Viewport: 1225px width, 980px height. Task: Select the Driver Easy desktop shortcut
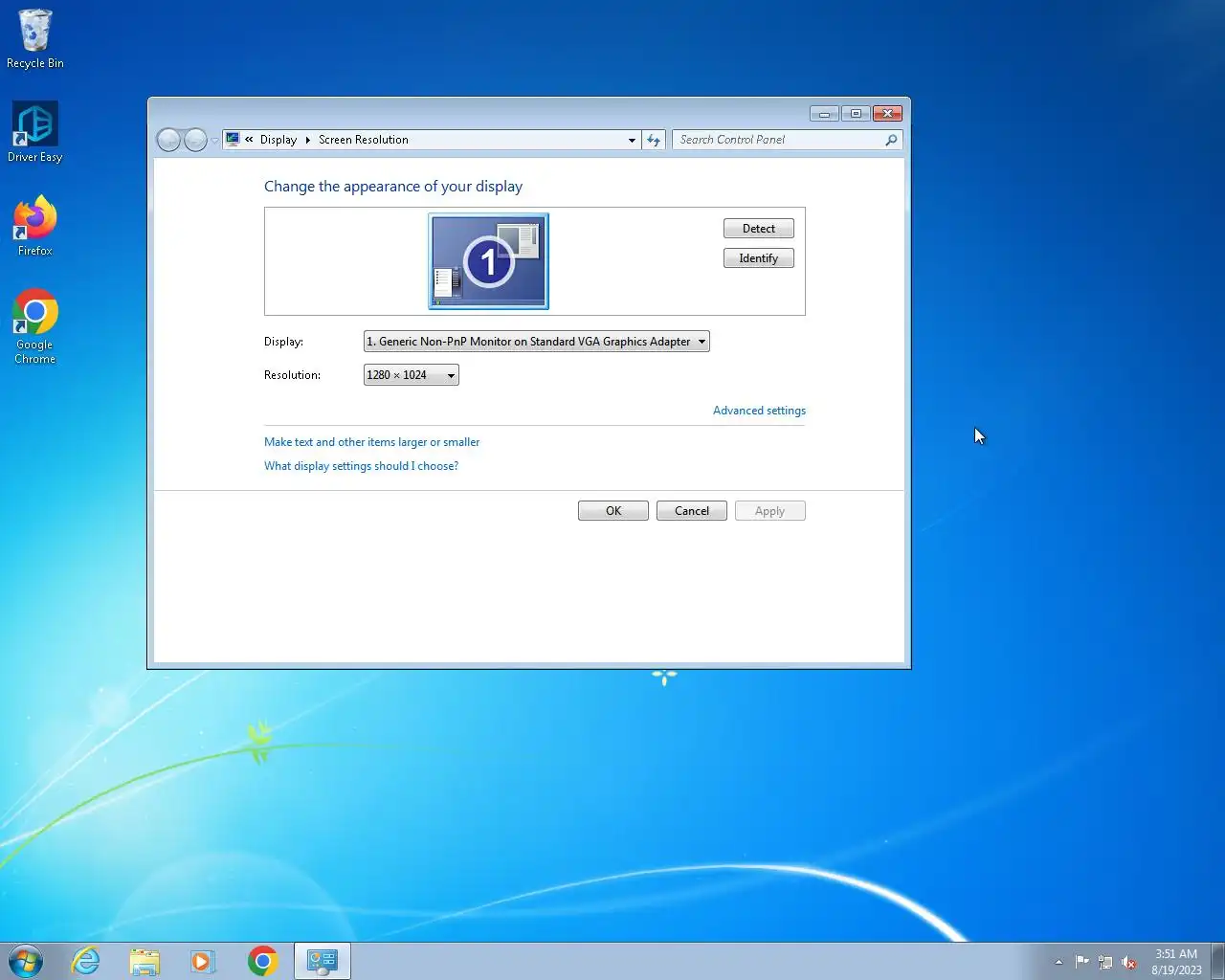(35, 132)
